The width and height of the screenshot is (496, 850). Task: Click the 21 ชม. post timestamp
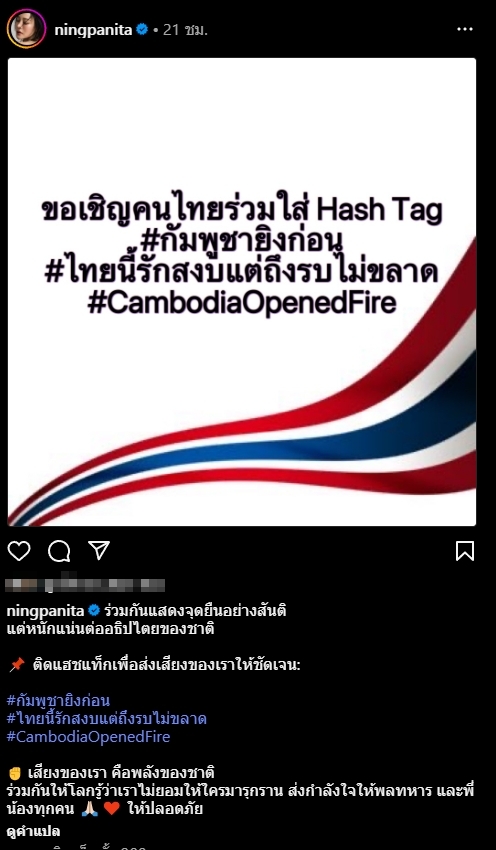(x=185, y=30)
